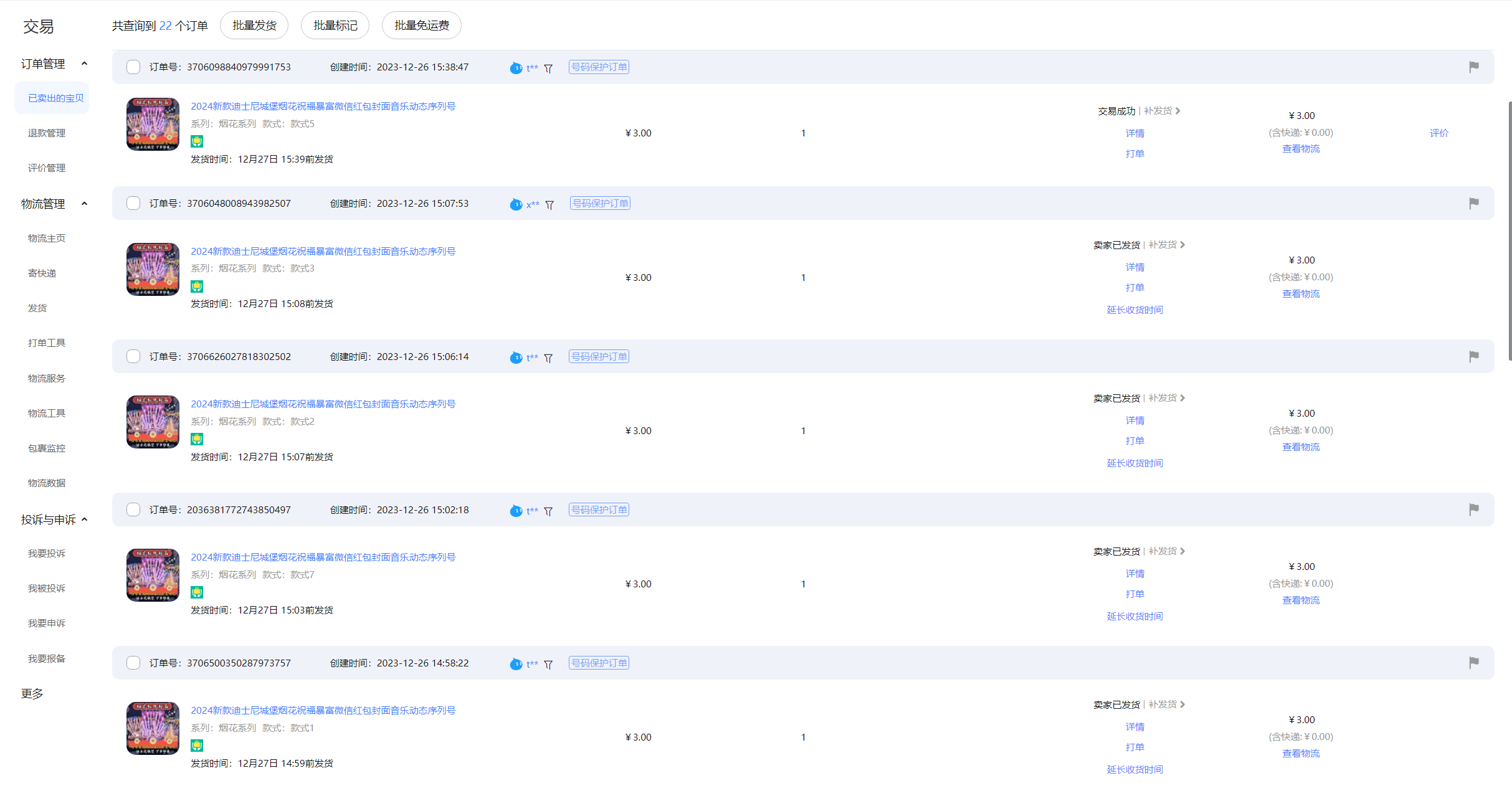Click flag icon on order 3706048008943982507
The image size is (1512, 796).
[1473, 203]
